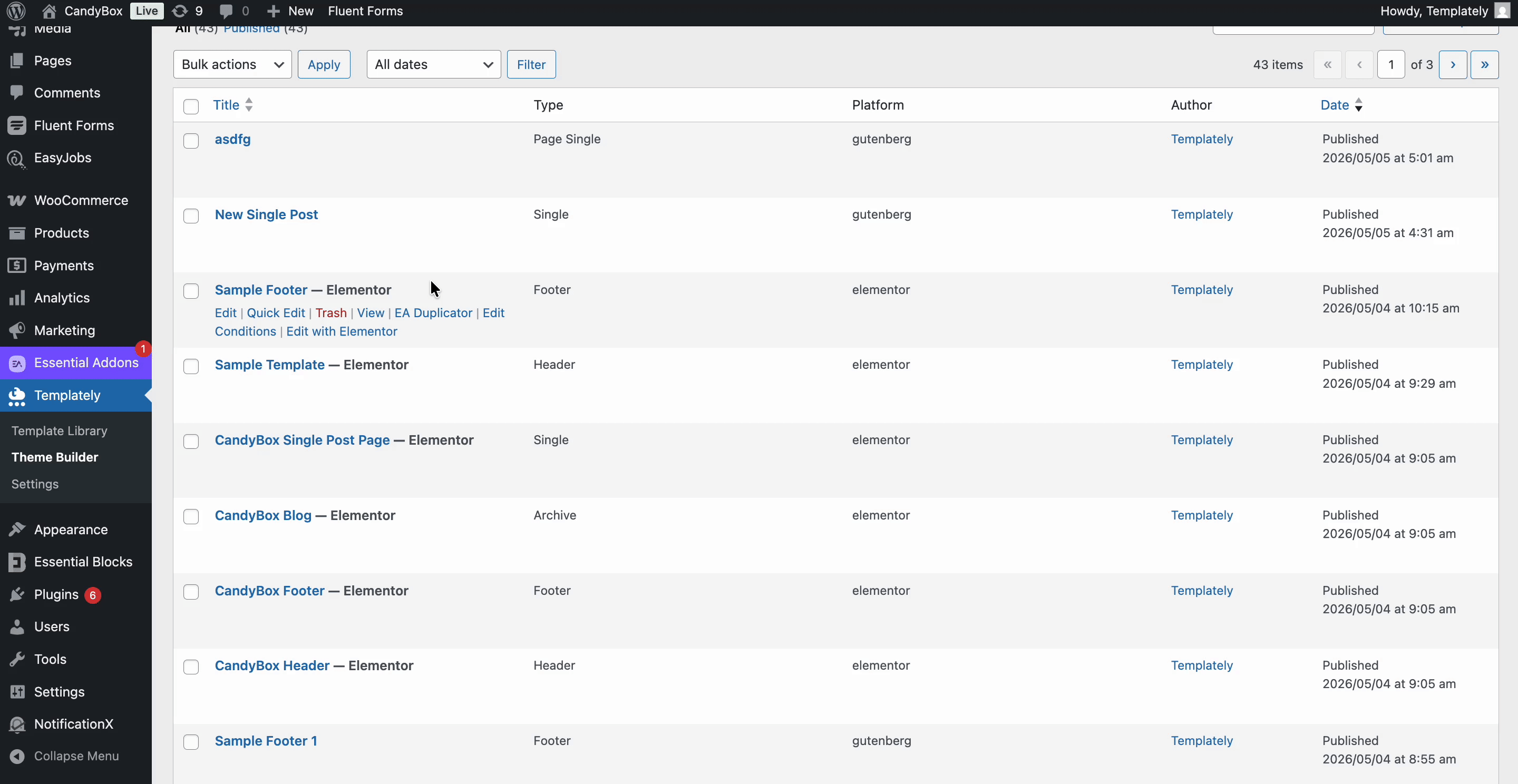
Task: Open Templately Settings submenu item
Action: 35,484
